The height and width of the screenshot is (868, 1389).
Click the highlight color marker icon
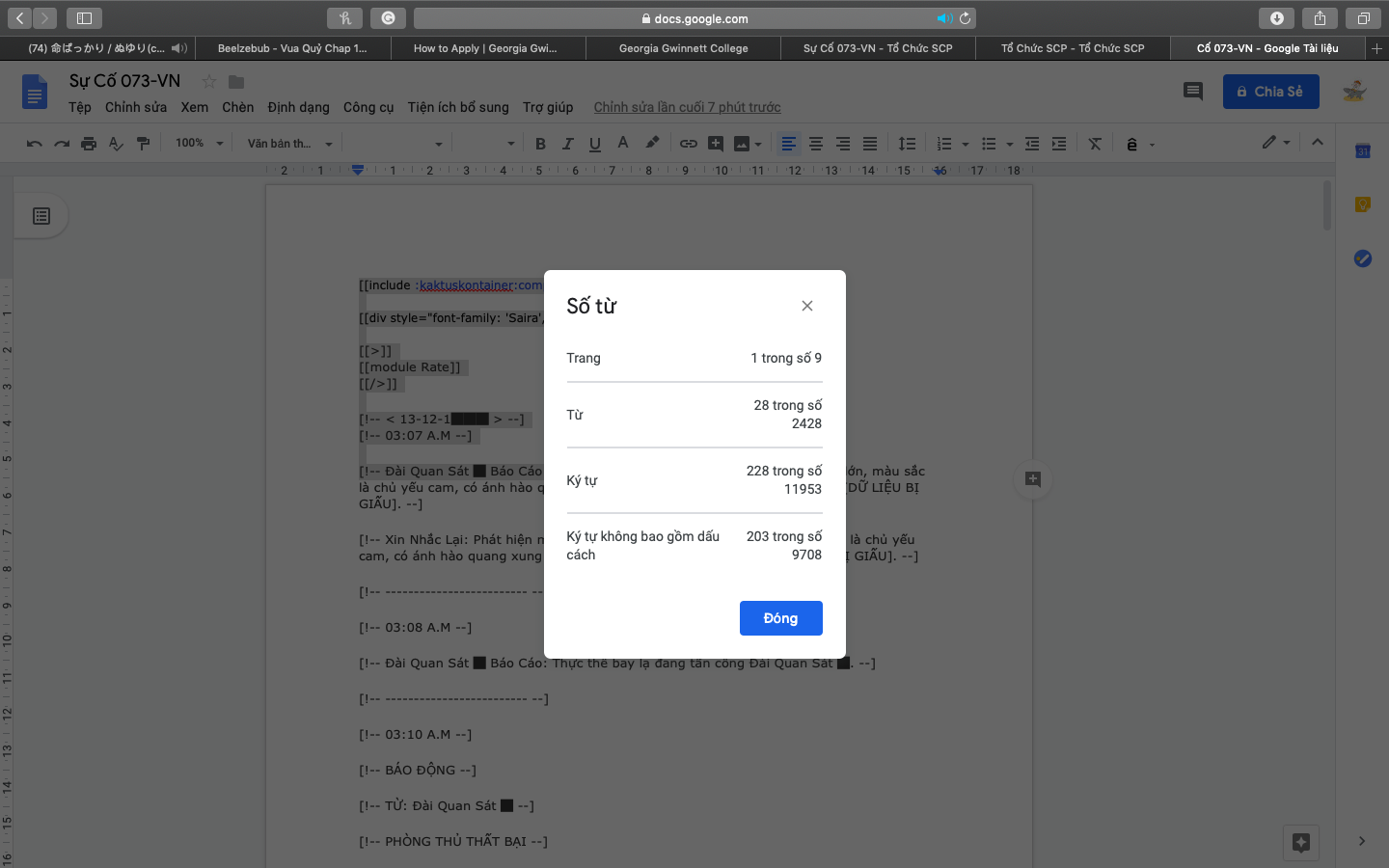click(x=652, y=144)
